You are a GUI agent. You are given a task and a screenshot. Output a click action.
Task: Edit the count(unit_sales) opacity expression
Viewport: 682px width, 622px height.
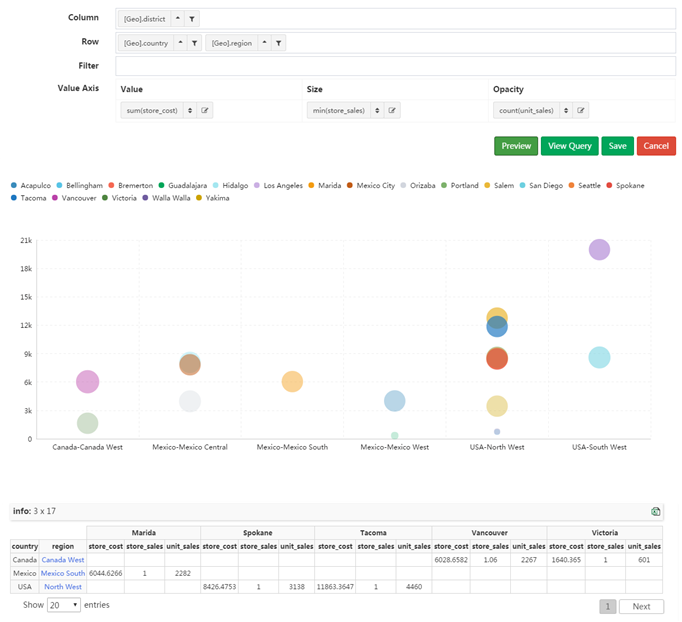[581, 111]
